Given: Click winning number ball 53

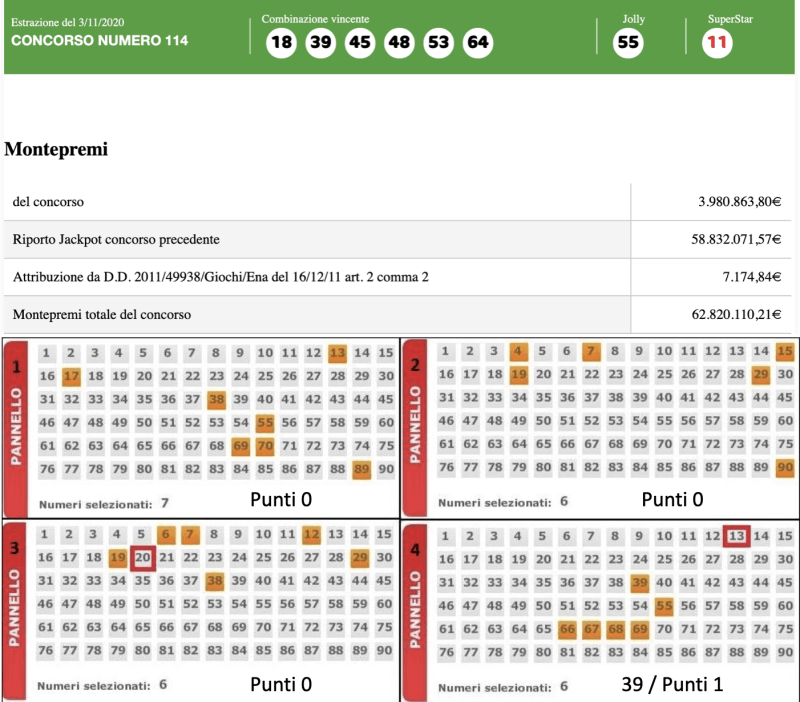Looking at the screenshot, I should click(x=438, y=43).
